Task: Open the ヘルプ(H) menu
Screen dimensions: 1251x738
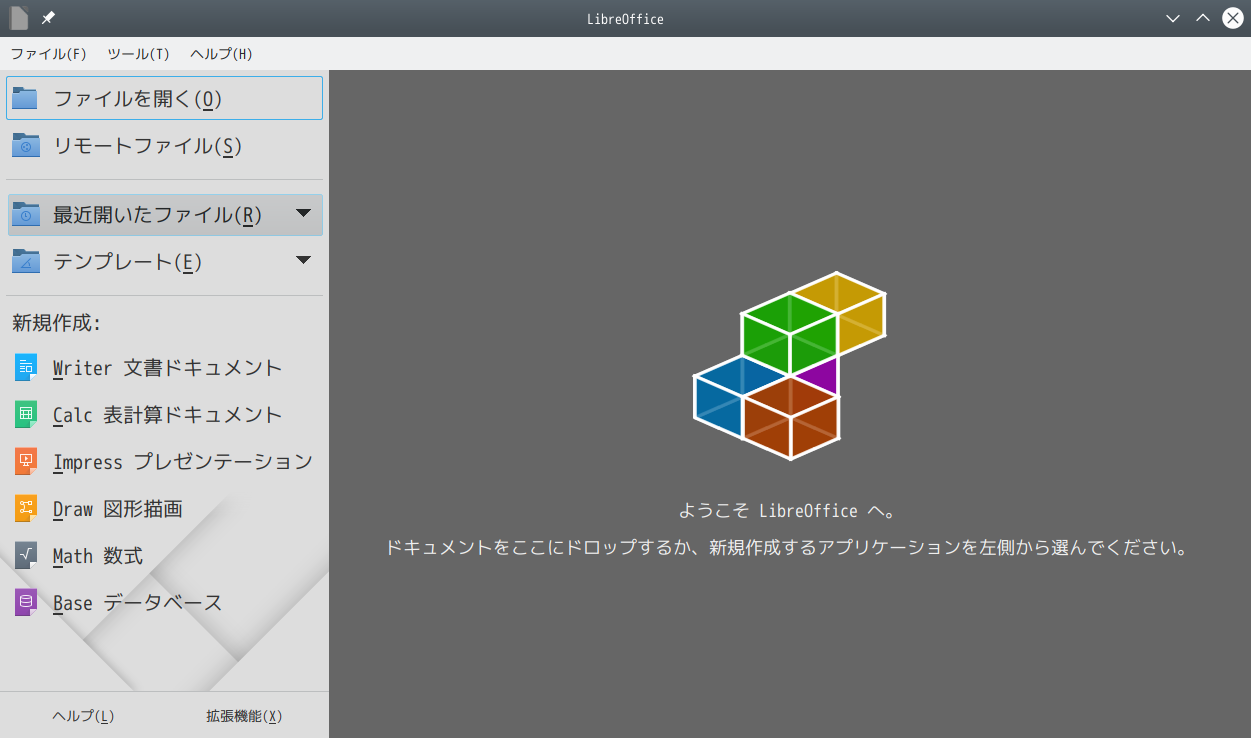Action: click(221, 54)
